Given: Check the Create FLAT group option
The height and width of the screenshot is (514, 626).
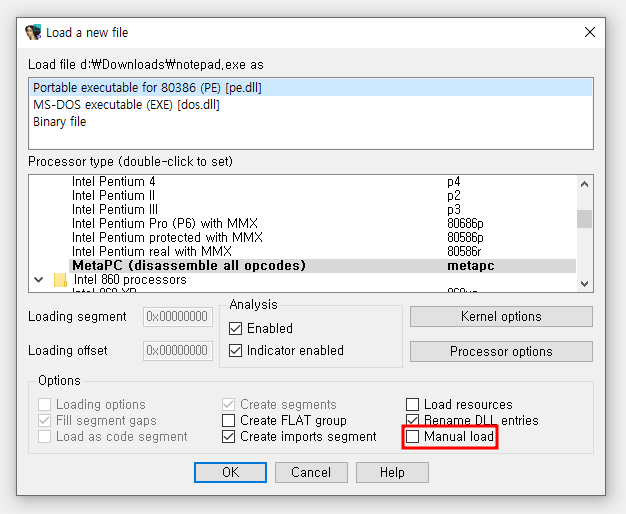Looking at the screenshot, I should (228, 420).
